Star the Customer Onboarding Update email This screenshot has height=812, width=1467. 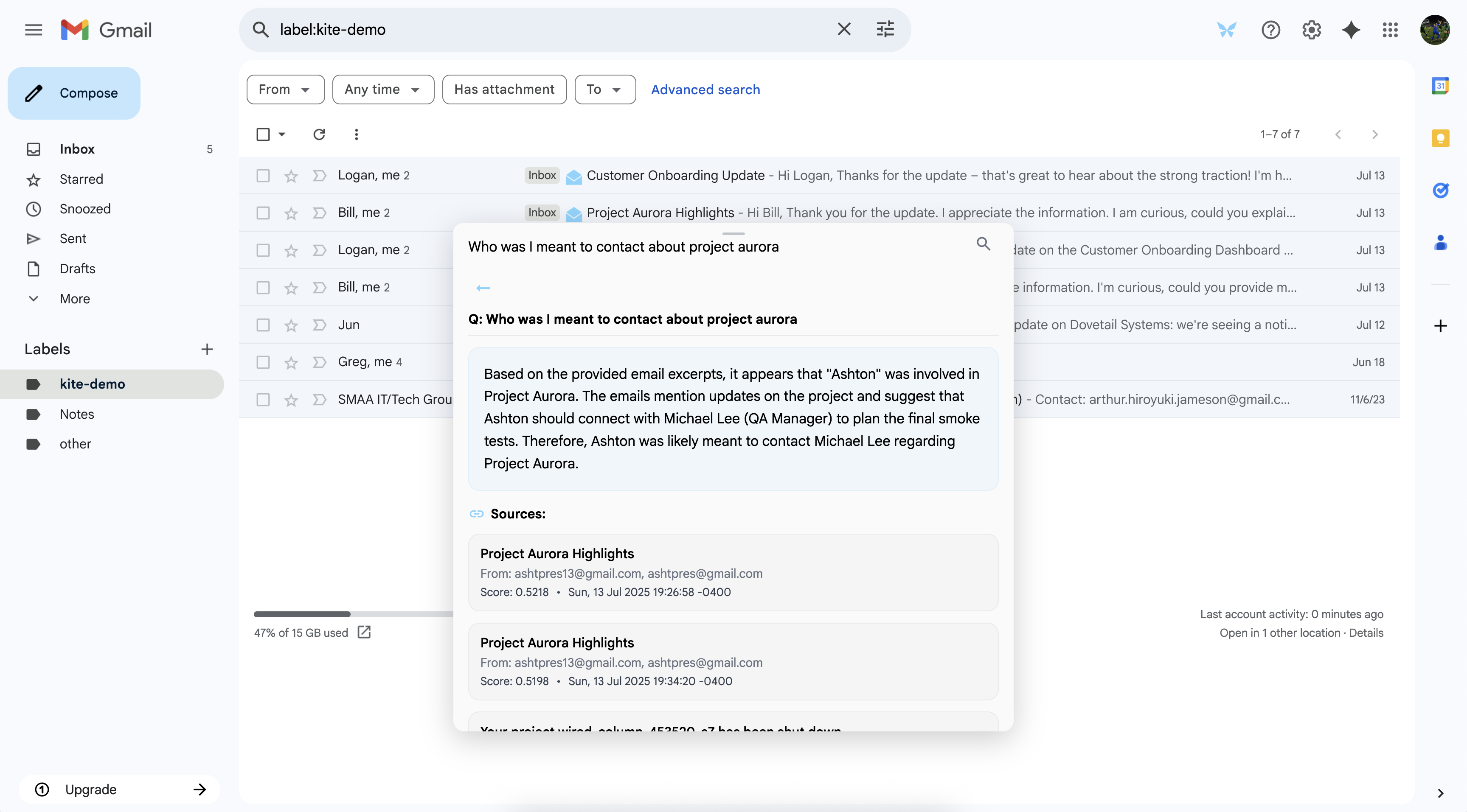click(291, 176)
